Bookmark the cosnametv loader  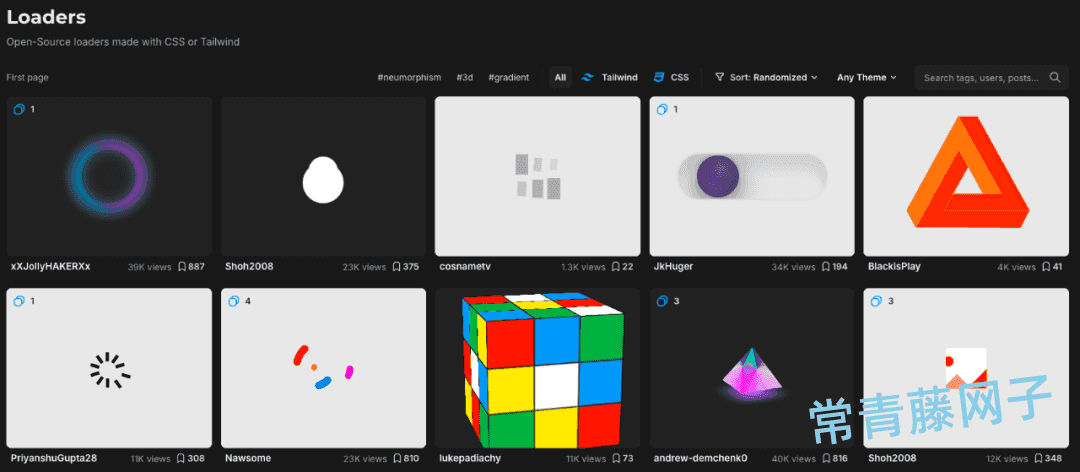click(616, 267)
